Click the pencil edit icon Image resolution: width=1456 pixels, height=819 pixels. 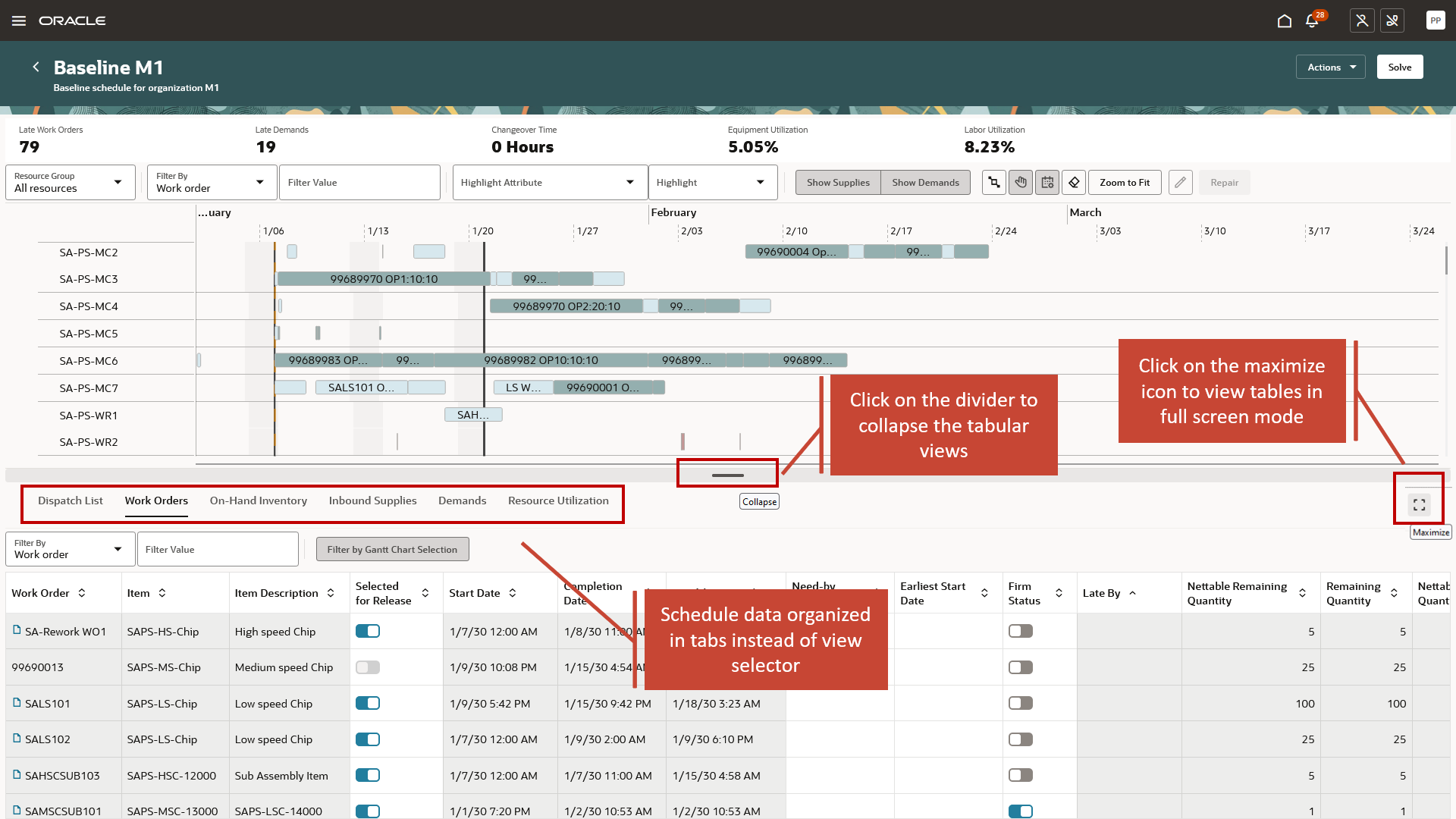[x=1180, y=183]
